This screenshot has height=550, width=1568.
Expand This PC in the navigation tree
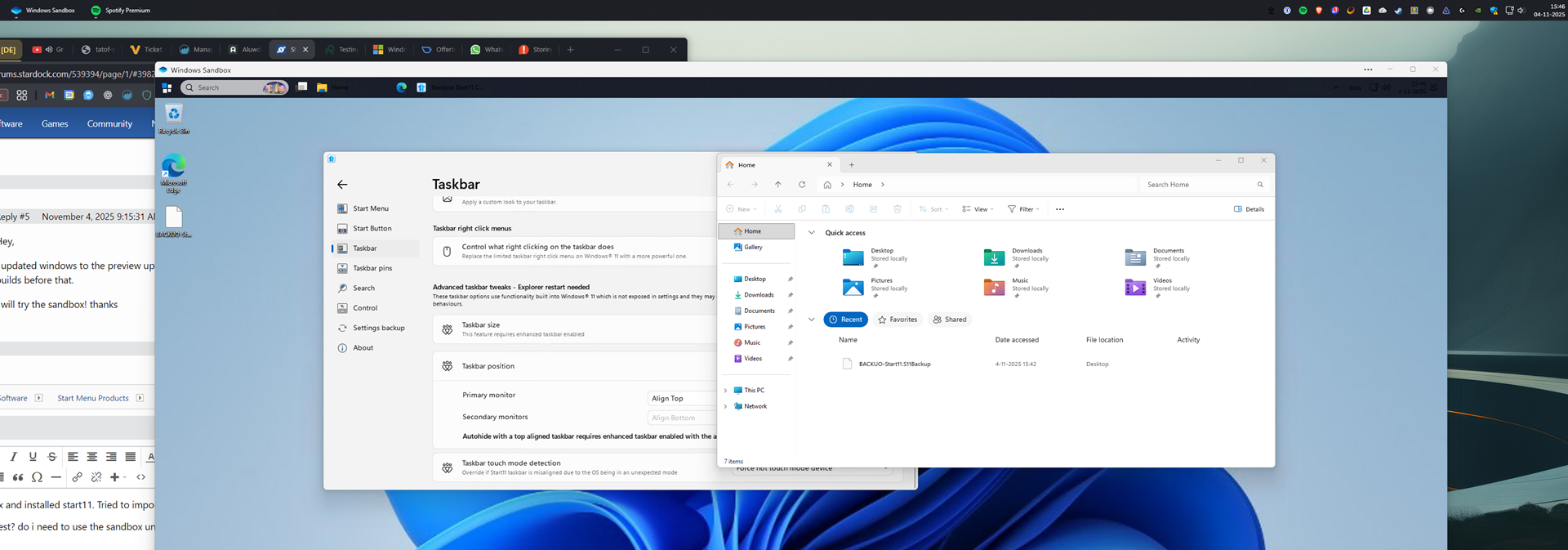pyautogui.click(x=725, y=391)
